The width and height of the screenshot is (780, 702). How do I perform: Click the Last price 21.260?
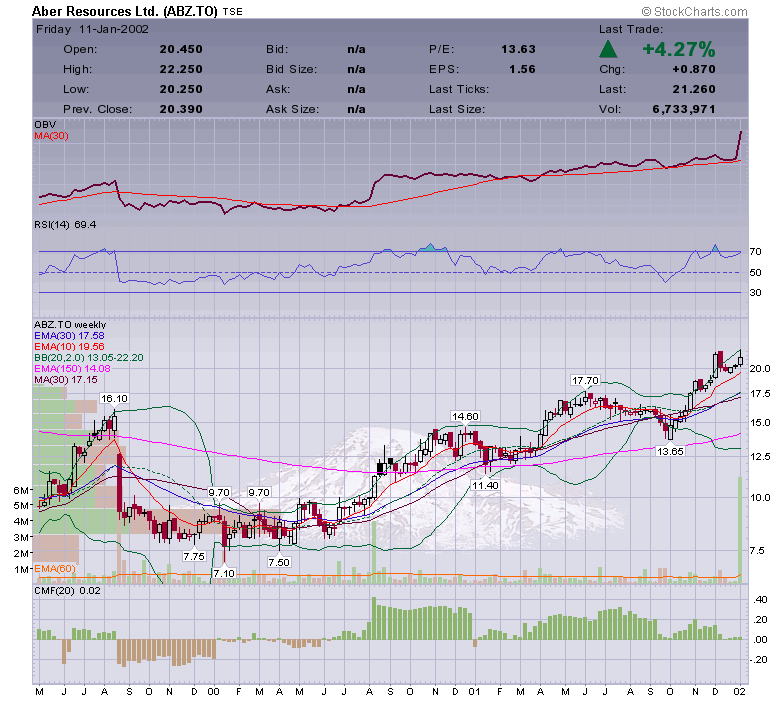(x=694, y=89)
